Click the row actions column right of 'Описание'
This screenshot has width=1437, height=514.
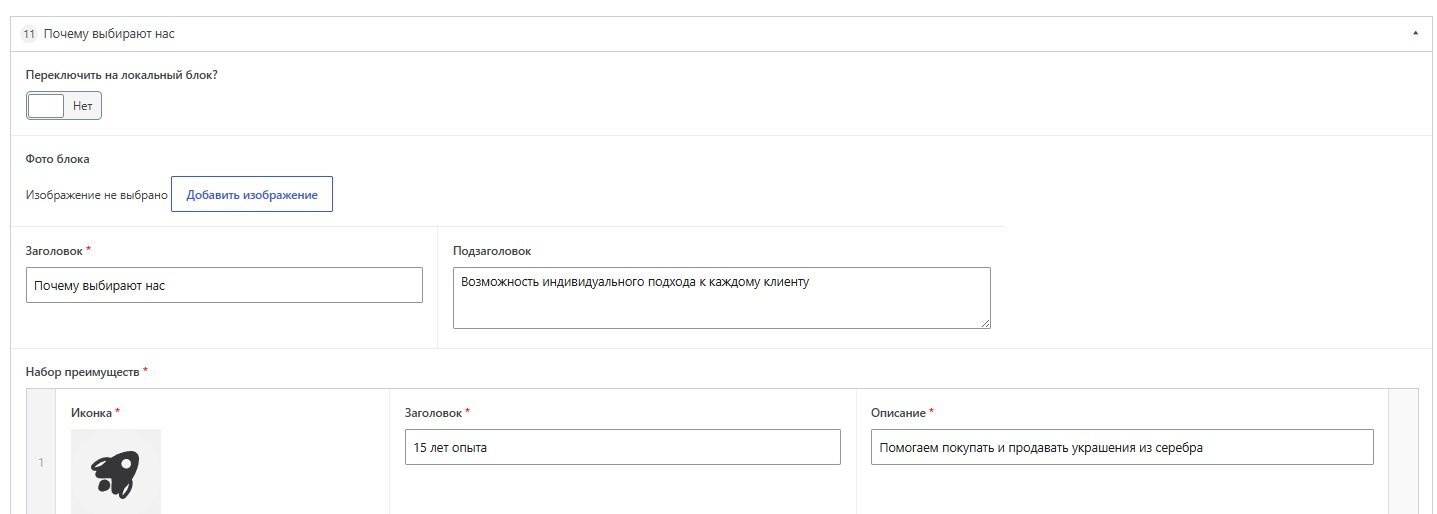pyautogui.click(x=1403, y=452)
